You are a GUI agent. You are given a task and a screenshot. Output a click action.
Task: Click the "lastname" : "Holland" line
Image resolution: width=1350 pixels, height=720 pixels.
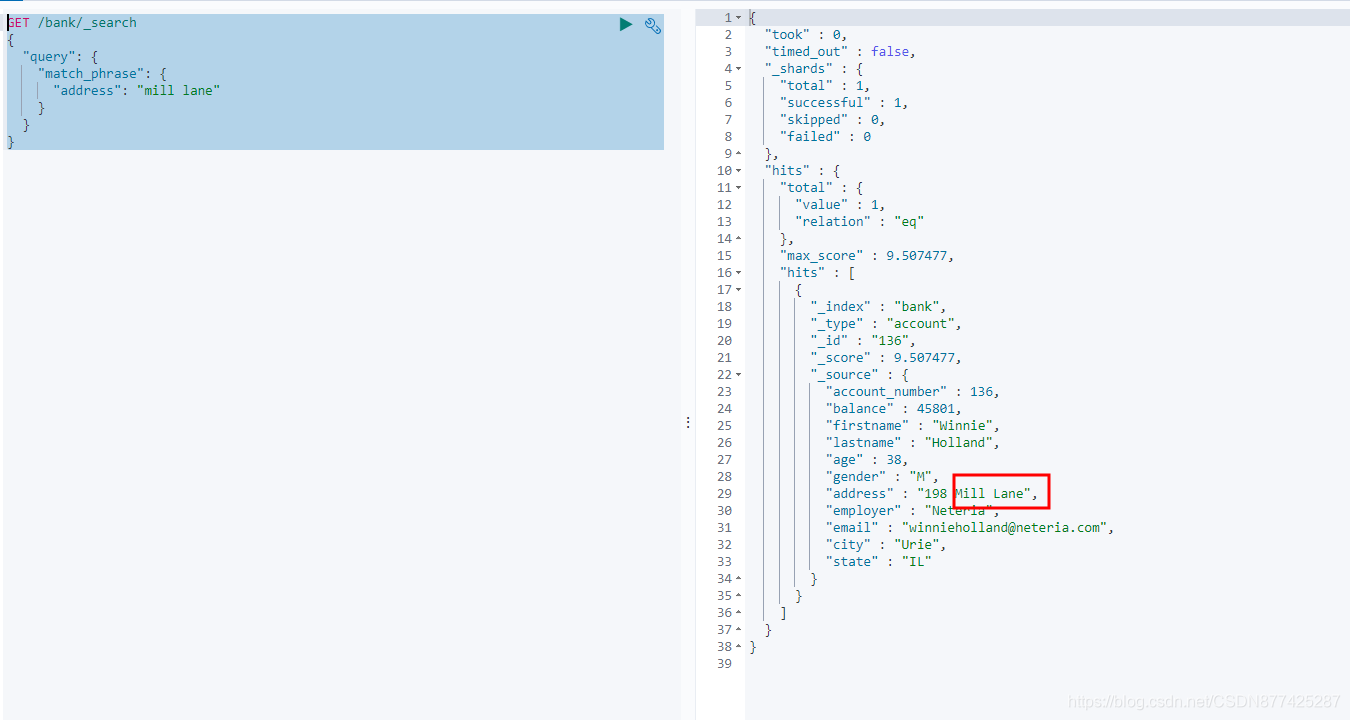[x=913, y=443]
